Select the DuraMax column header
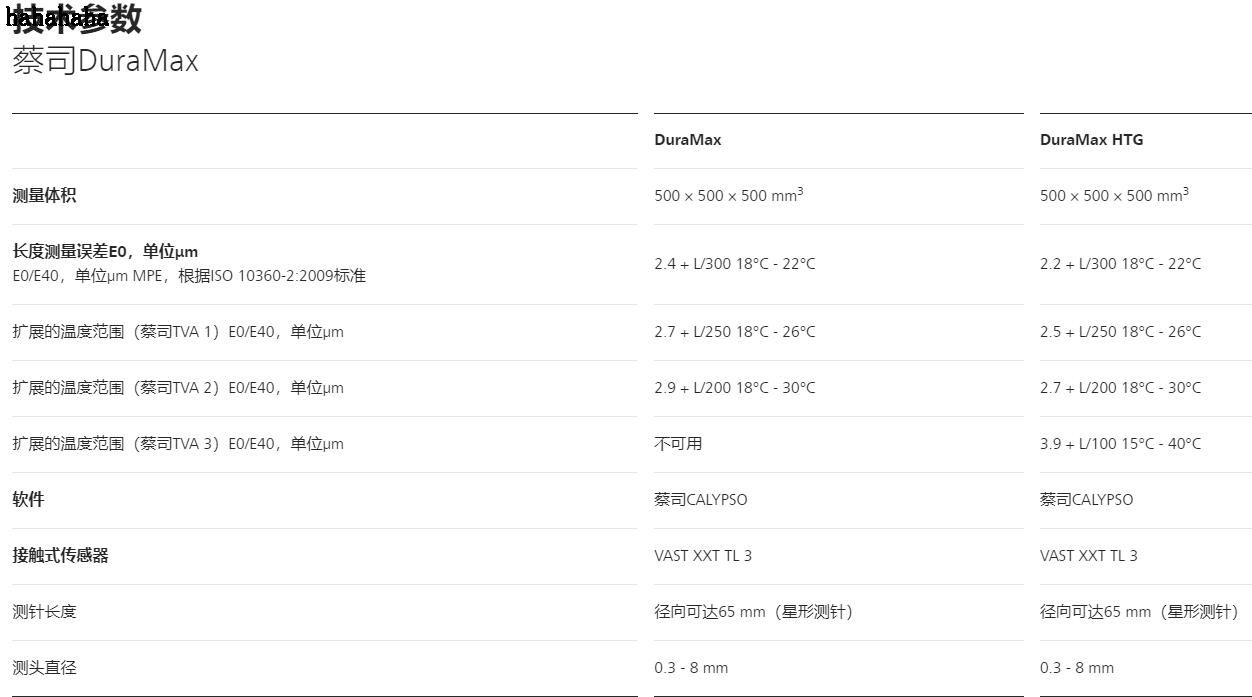This screenshot has width=1252, height=697. coord(688,140)
